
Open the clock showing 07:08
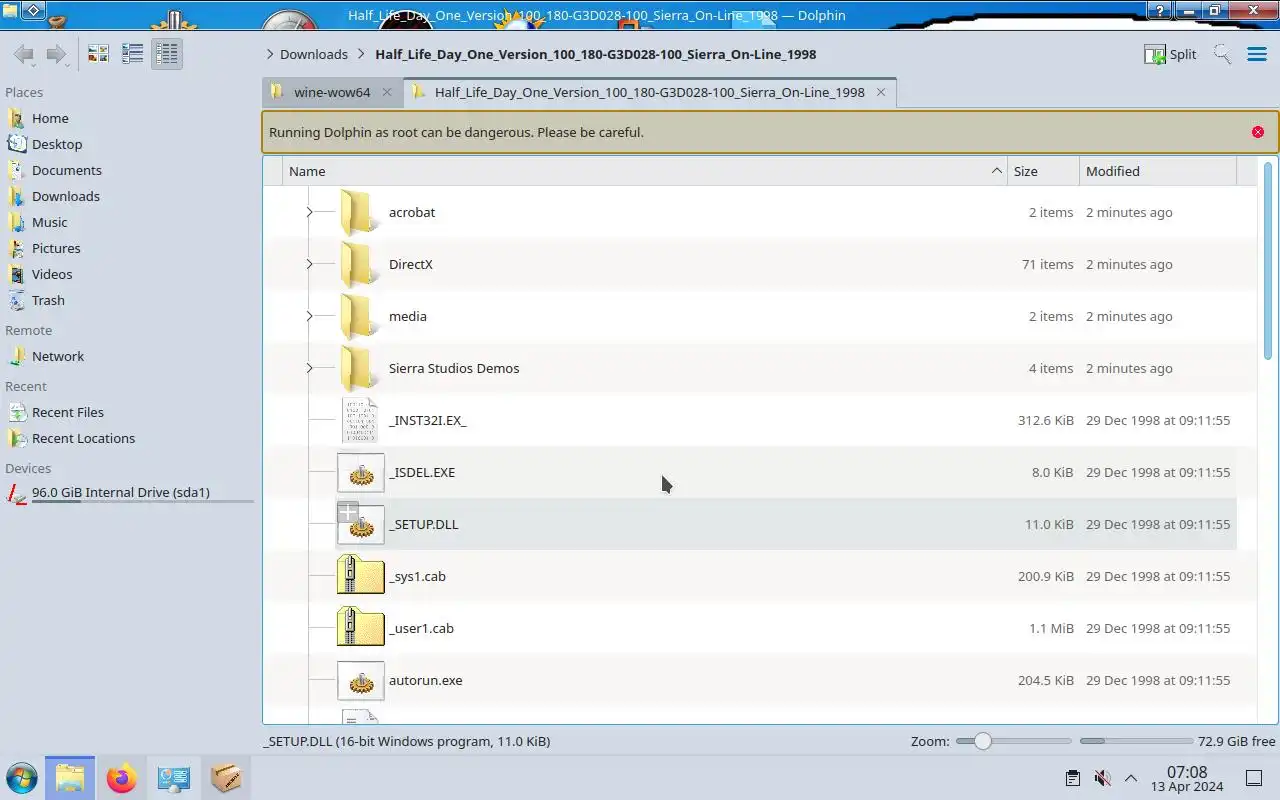[1187, 779]
